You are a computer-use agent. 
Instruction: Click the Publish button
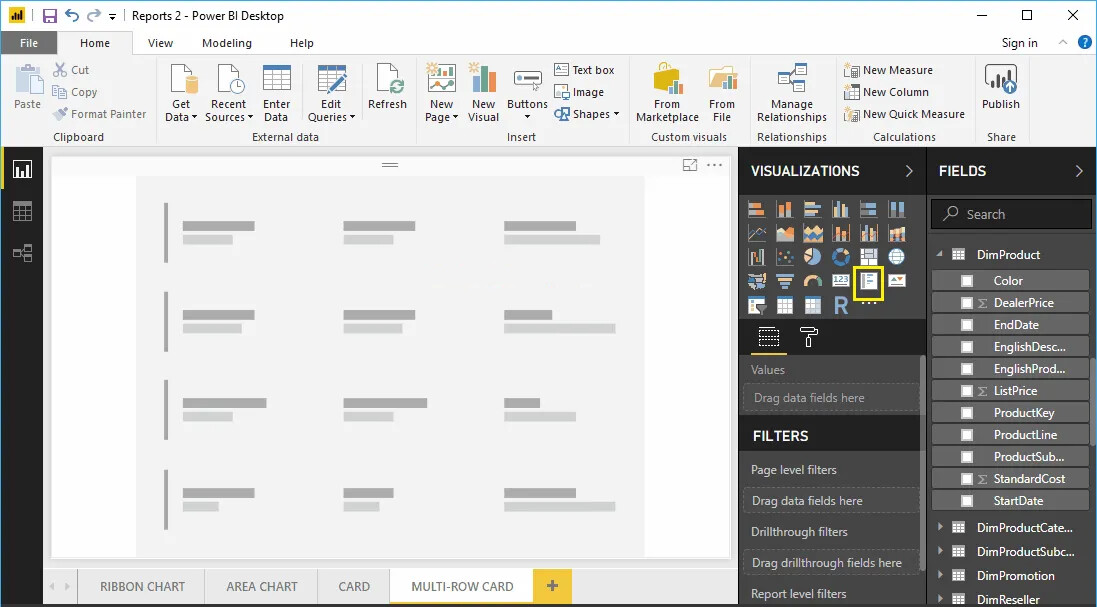[1000, 90]
